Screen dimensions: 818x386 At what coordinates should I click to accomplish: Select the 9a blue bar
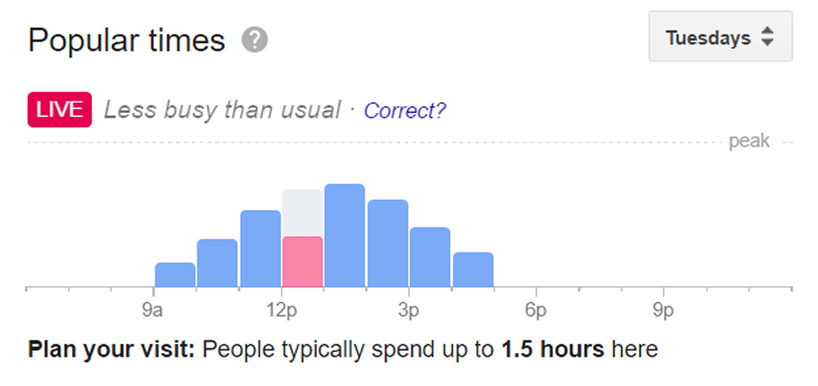(175, 275)
